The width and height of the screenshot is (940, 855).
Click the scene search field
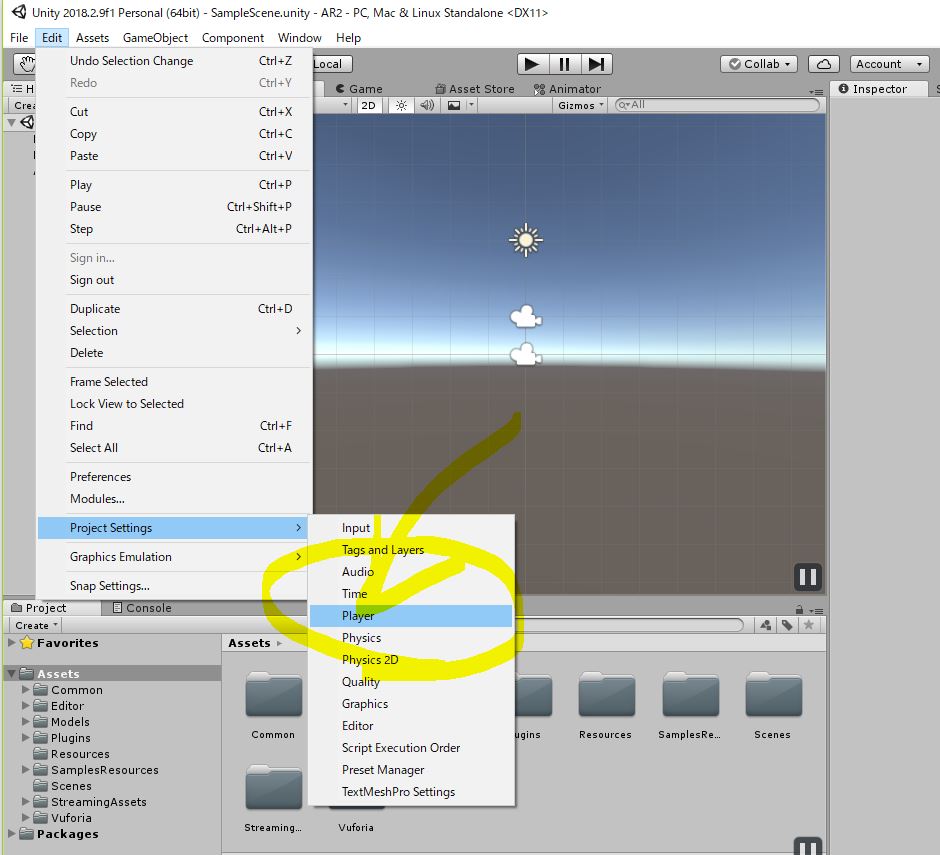click(x=718, y=105)
